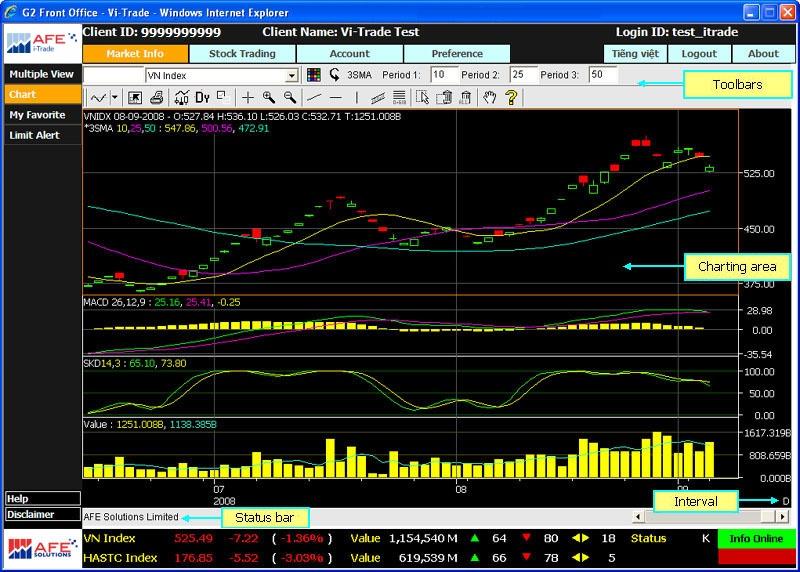Click the Period 1 input field
Screen dimensions: 800x572
443,75
